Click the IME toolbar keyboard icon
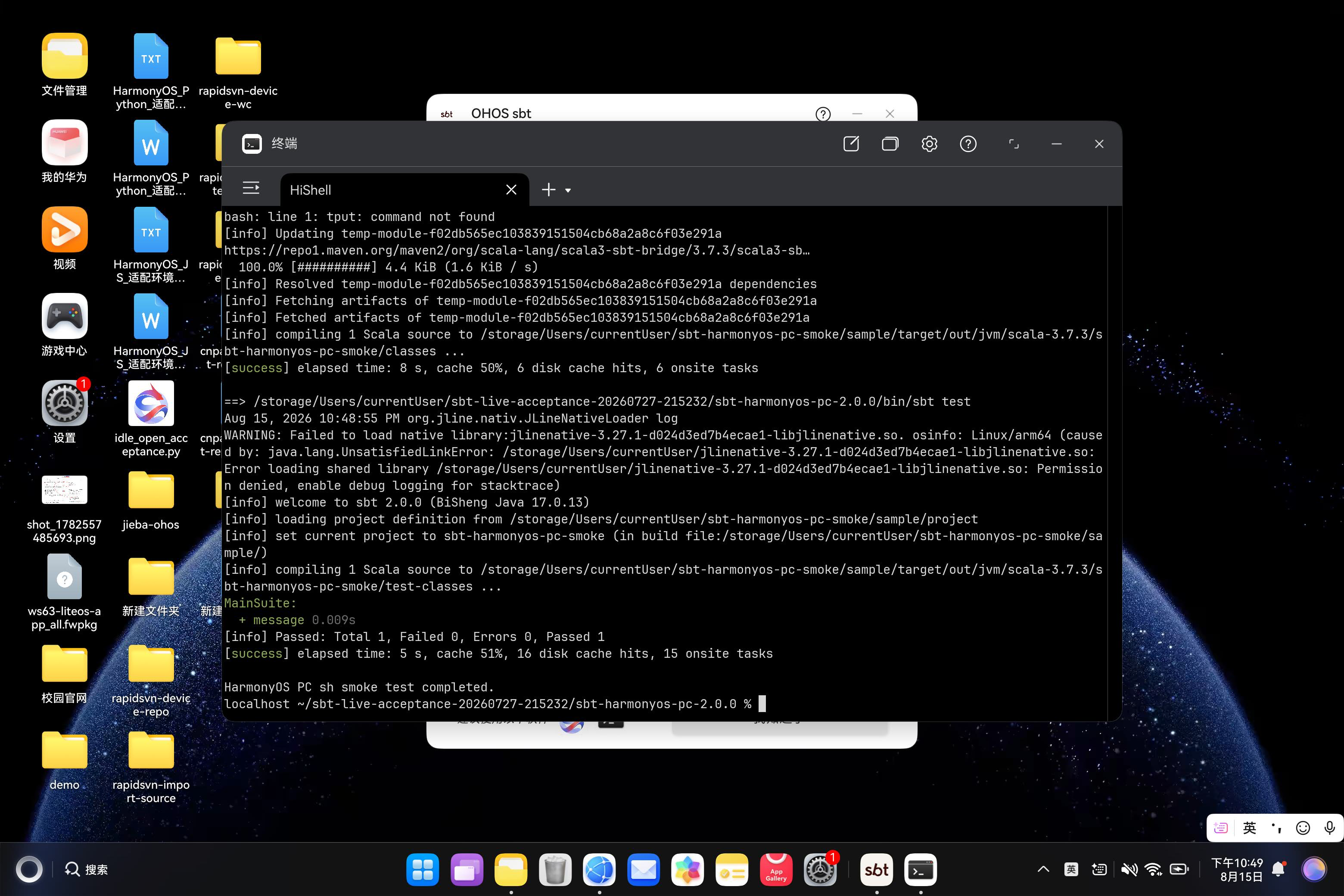Viewport: 1344px width, 896px height. [1220, 828]
